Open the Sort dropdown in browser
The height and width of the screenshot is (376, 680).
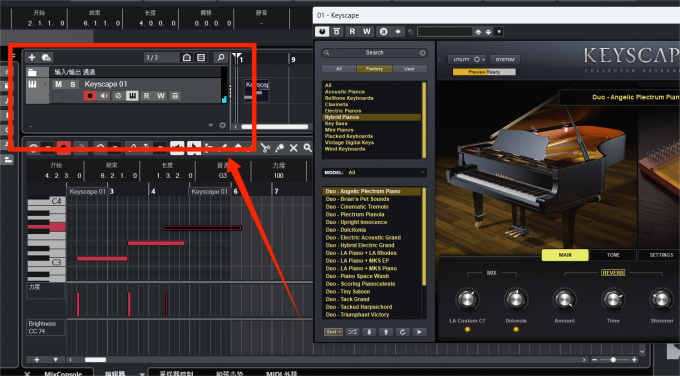(333, 332)
